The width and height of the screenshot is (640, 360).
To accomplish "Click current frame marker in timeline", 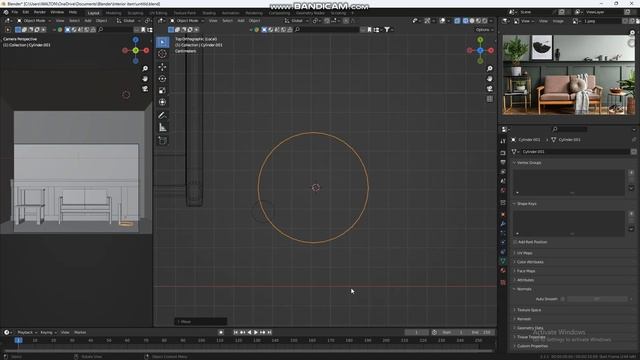I will click(18, 340).
